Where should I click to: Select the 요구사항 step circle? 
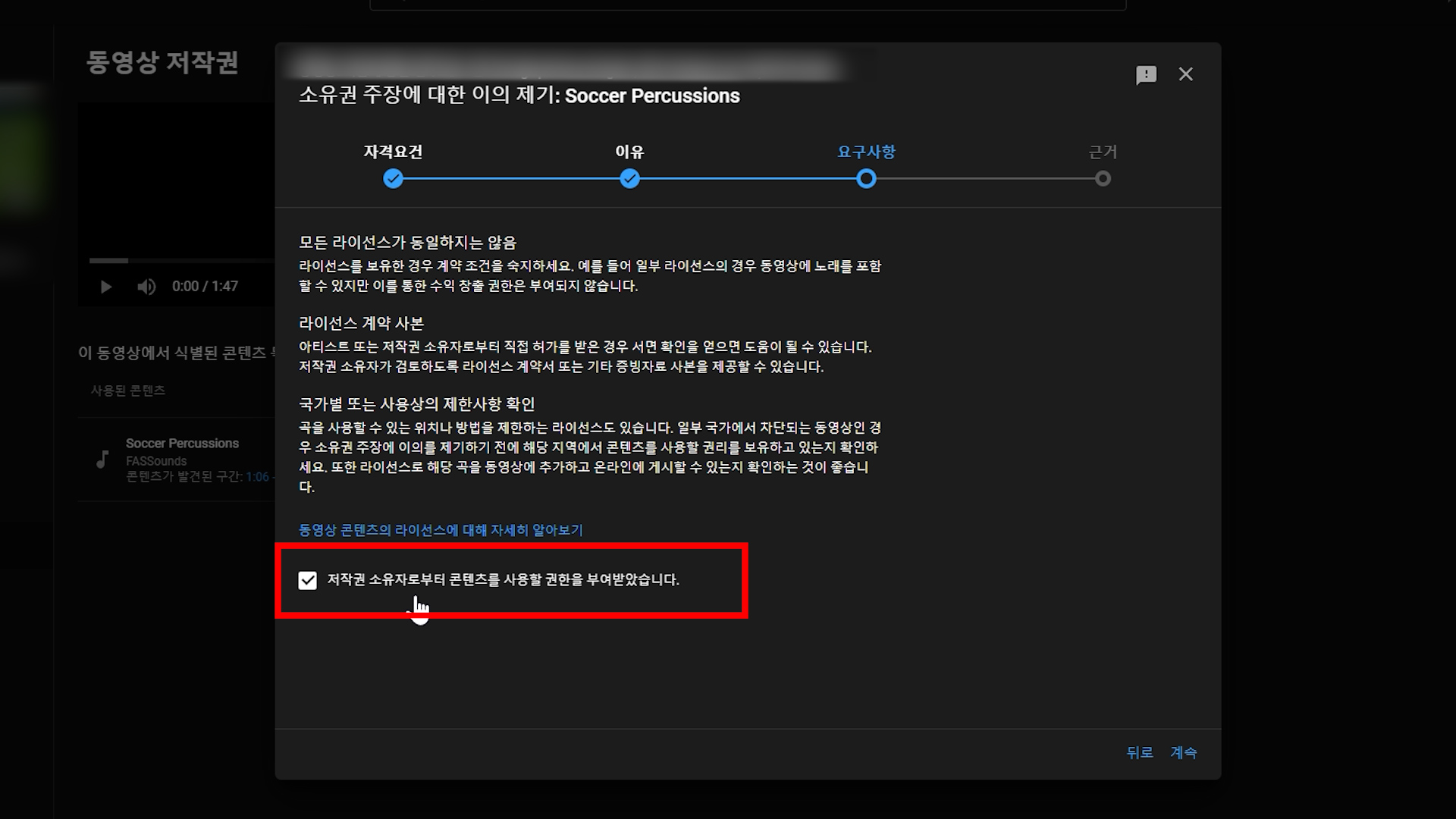(866, 179)
